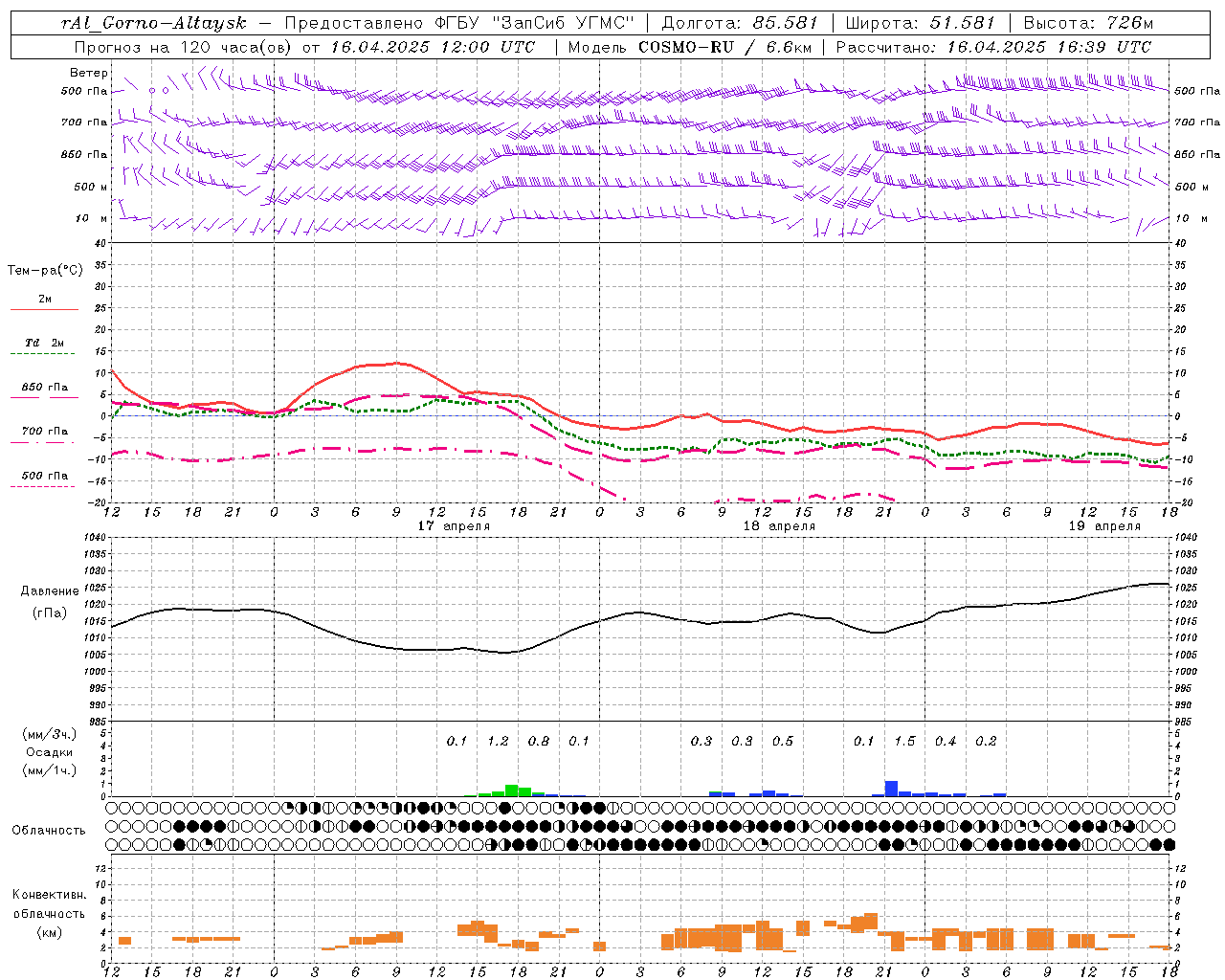Click the Высота: 726м header field
The image size is (1225, 980).
(x=1088, y=23)
